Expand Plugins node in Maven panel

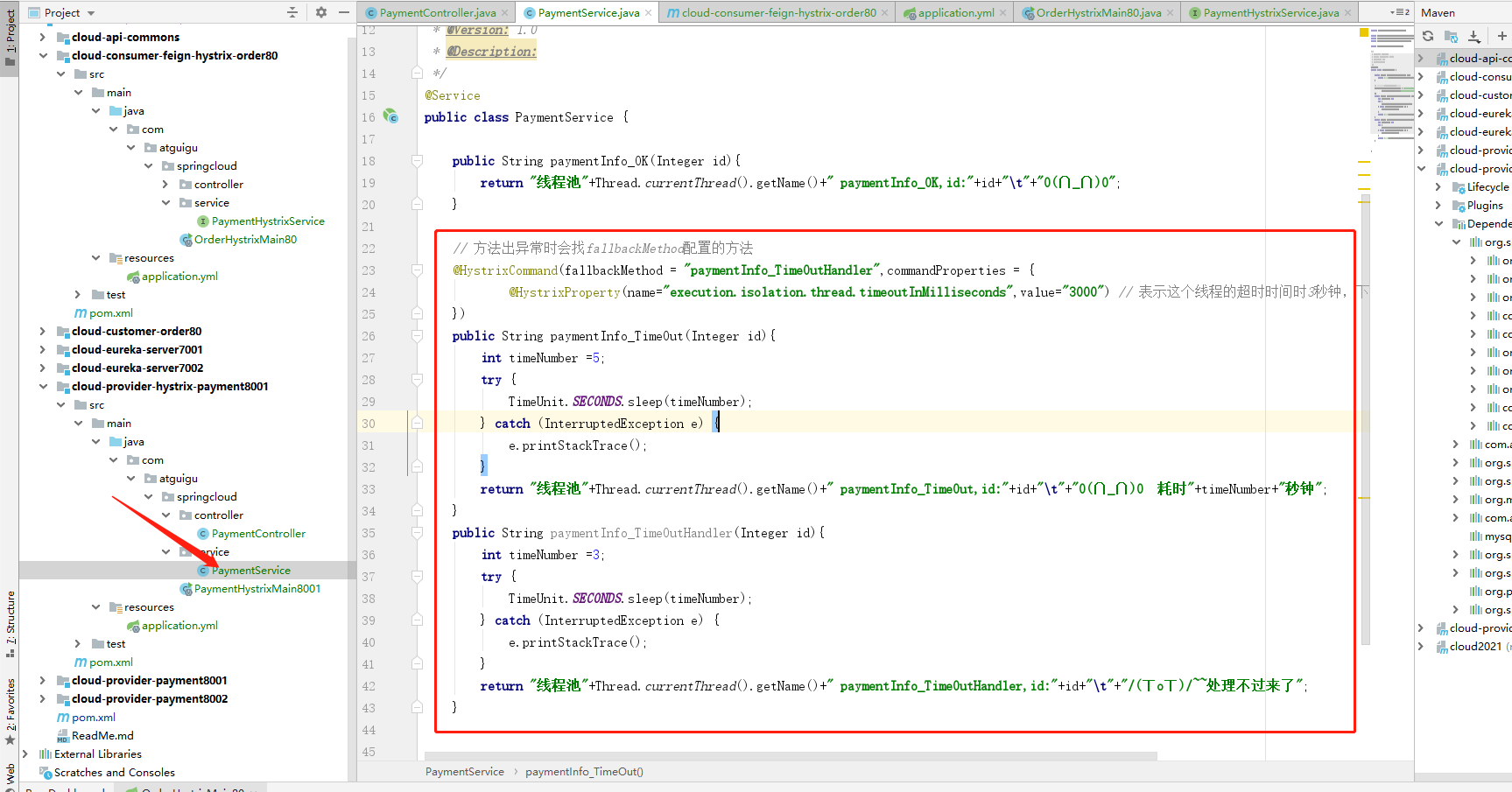click(1438, 205)
